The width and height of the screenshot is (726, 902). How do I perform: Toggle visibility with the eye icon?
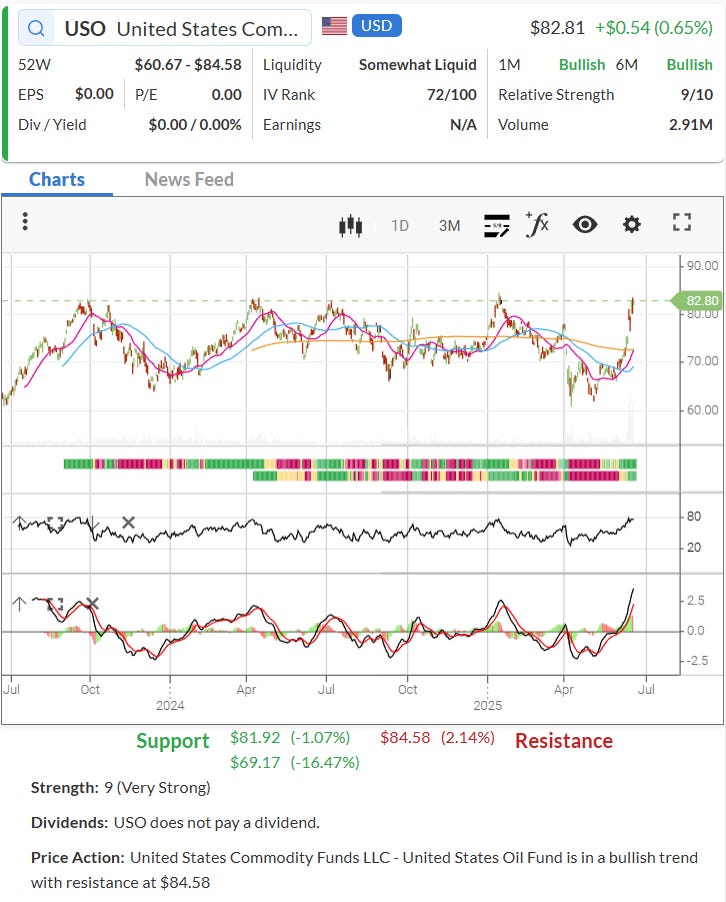click(585, 224)
